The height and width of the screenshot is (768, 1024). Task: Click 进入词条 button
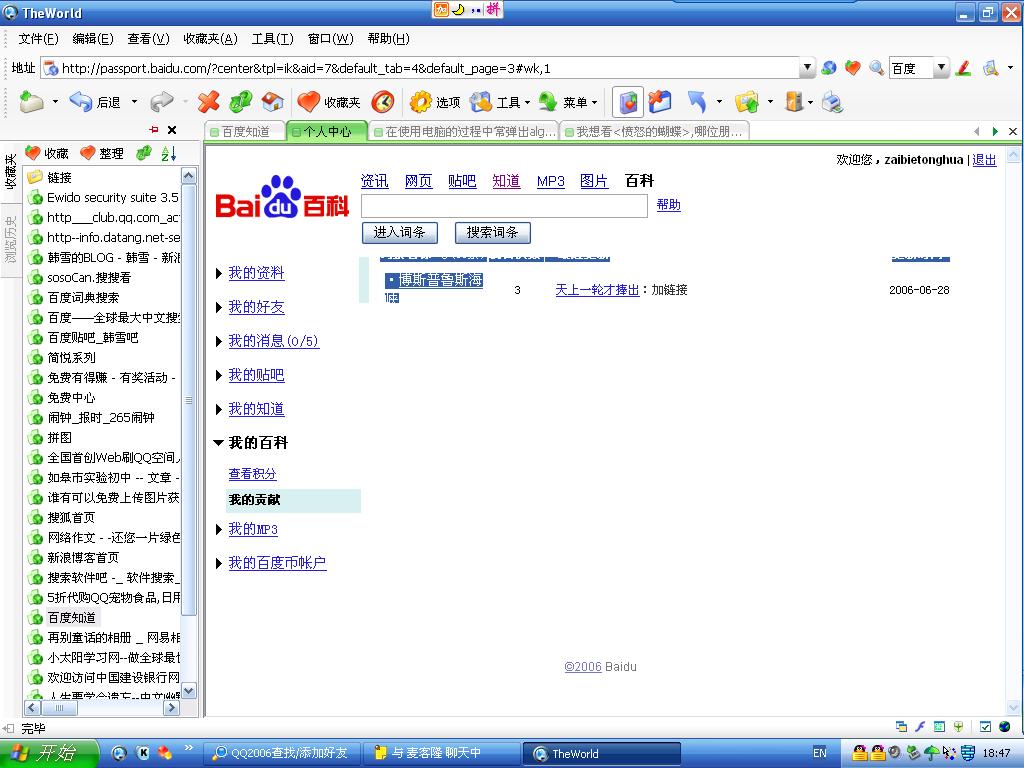click(x=400, y=232)
